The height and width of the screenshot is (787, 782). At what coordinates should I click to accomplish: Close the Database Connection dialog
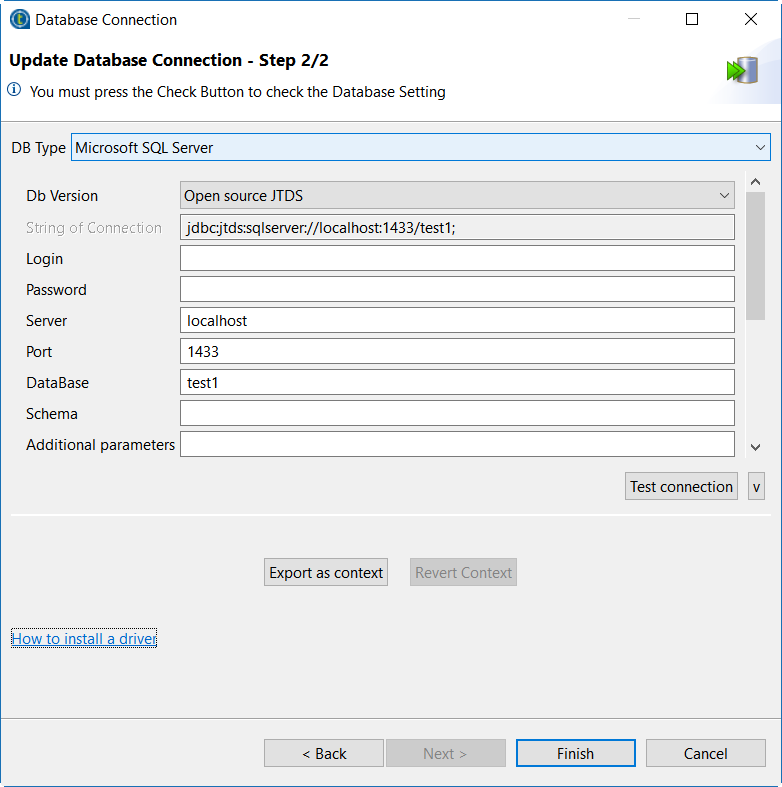[751, 19]
